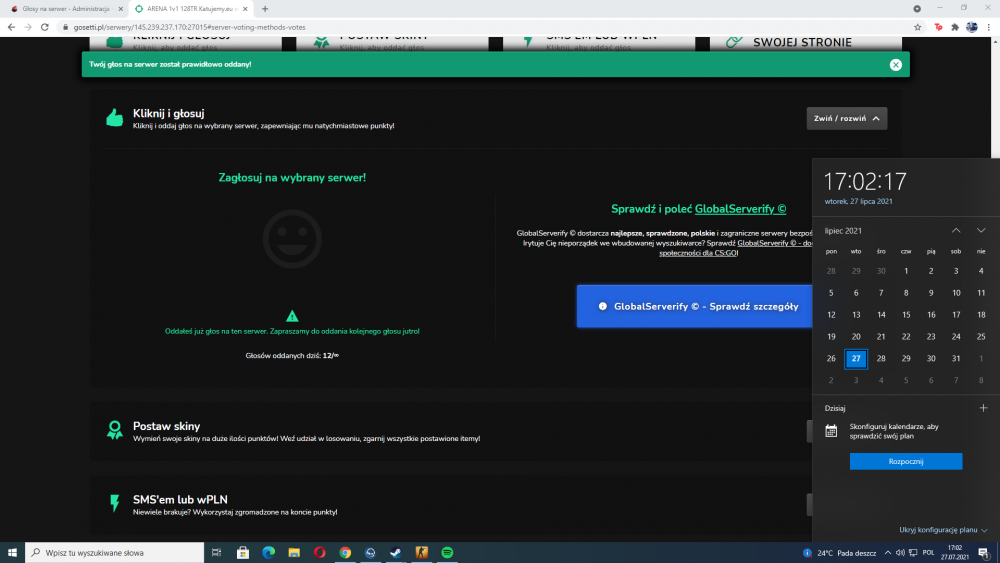Select July 1 in the calendar

[906, 271]
